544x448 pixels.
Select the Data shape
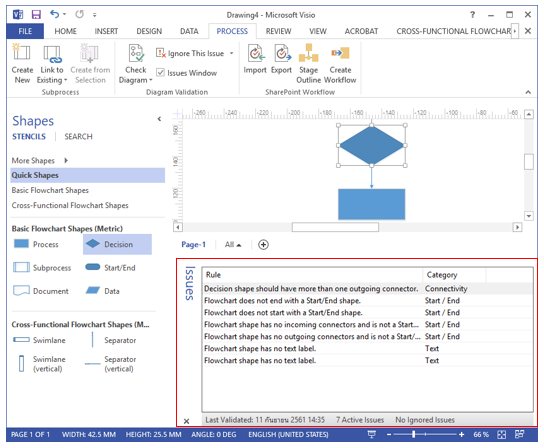pos(103,291)
